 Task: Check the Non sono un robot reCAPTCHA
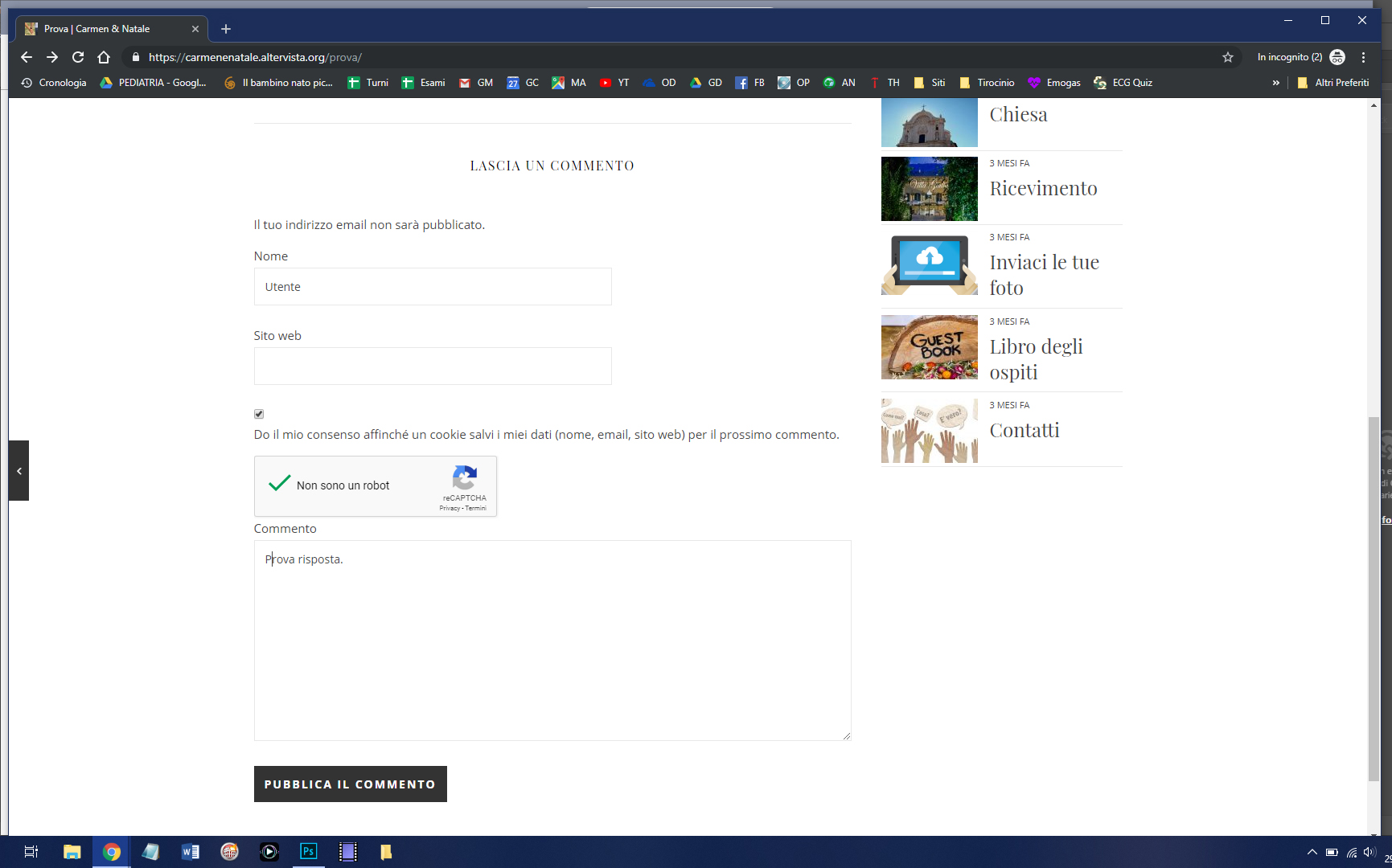point(279,484)
